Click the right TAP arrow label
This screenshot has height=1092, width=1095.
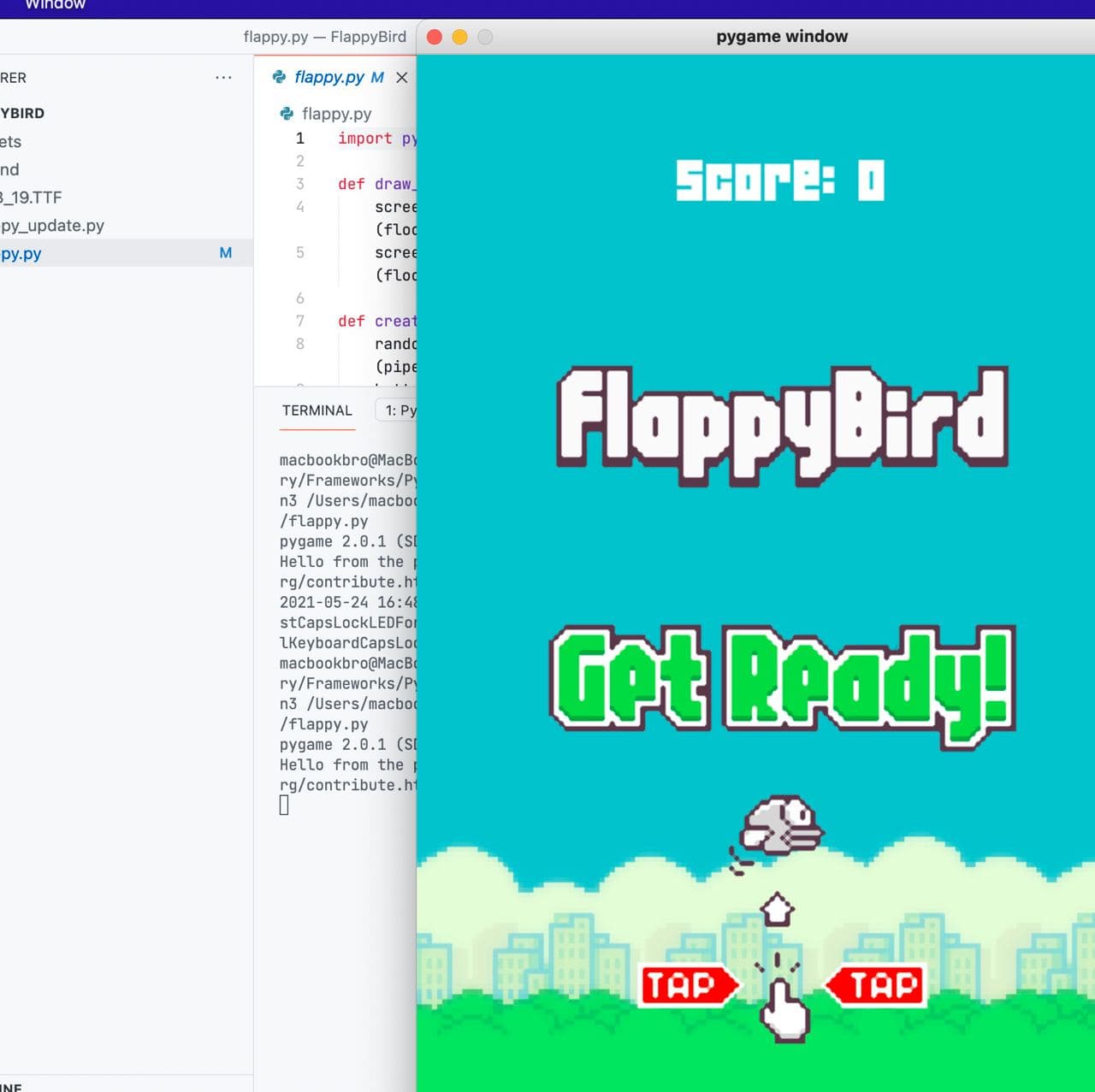coord(875,985)
